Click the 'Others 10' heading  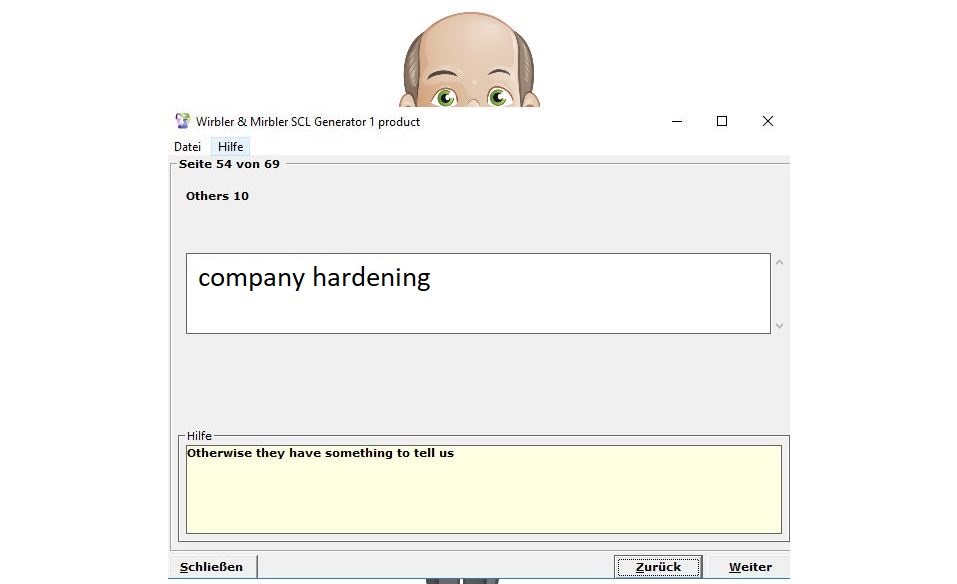(217, 196)
